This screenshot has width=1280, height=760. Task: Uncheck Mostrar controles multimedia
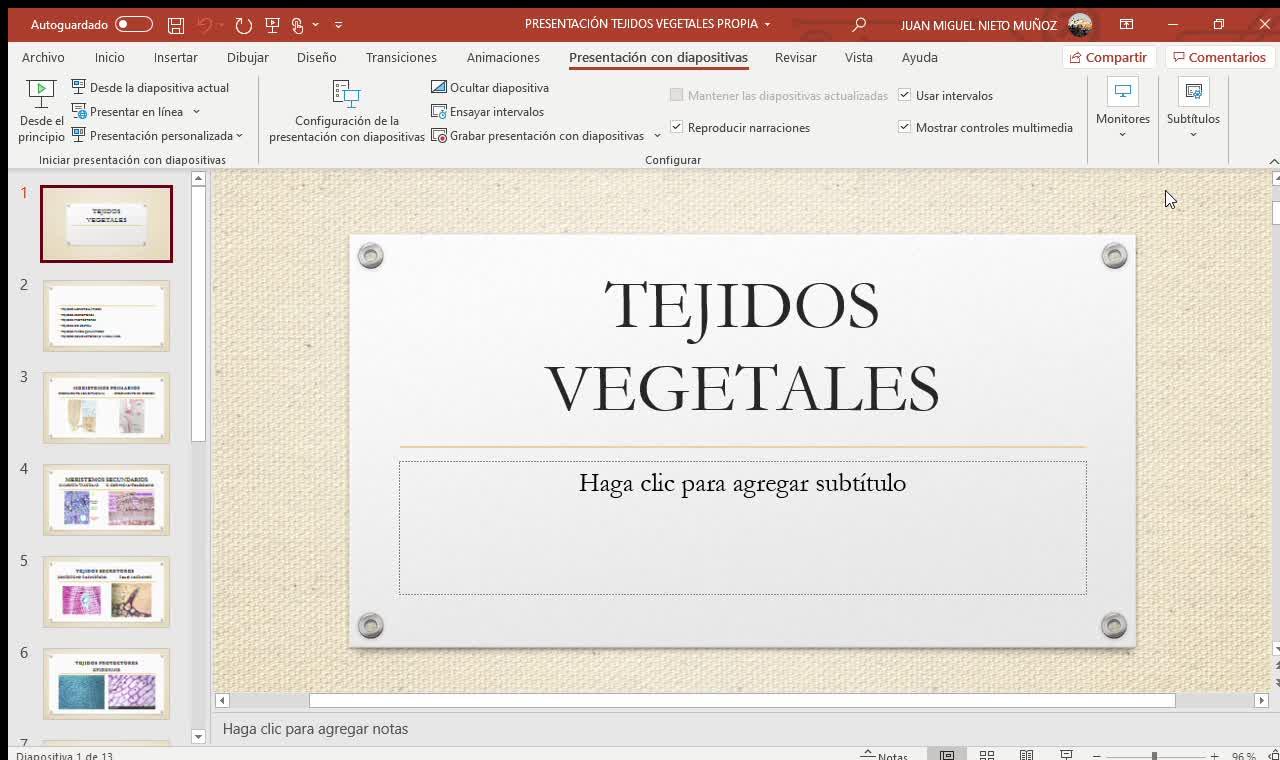[x=905, y=128]
